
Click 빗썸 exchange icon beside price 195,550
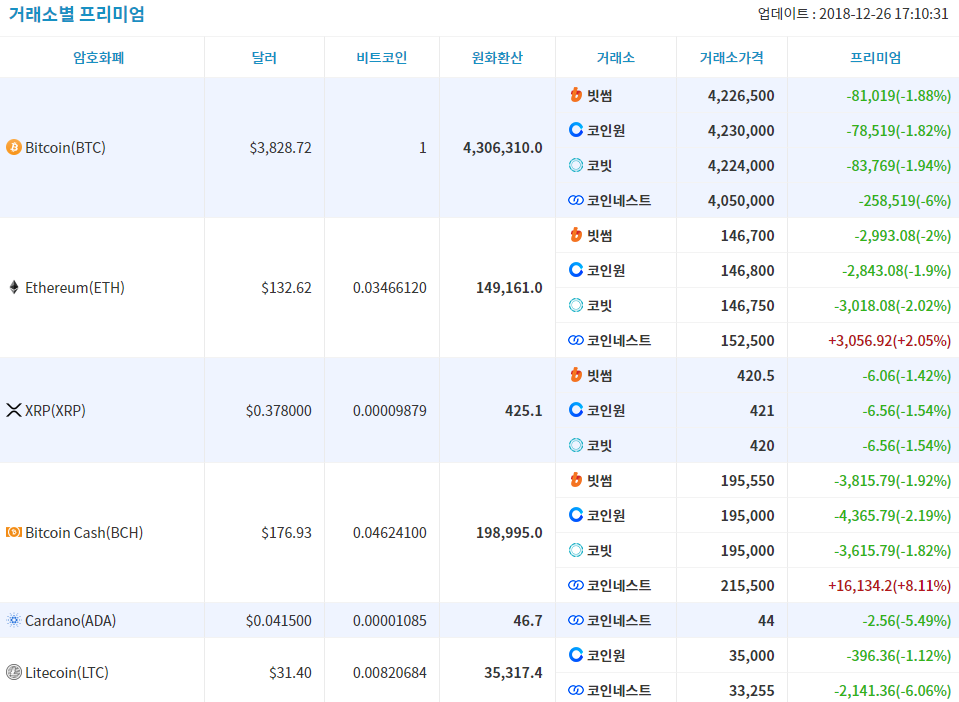(576, 480)
